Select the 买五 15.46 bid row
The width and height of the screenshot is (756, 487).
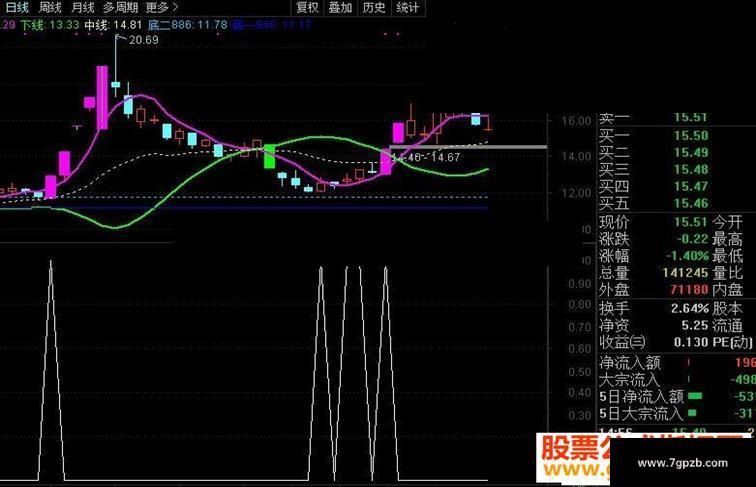(x=654, y=203)
